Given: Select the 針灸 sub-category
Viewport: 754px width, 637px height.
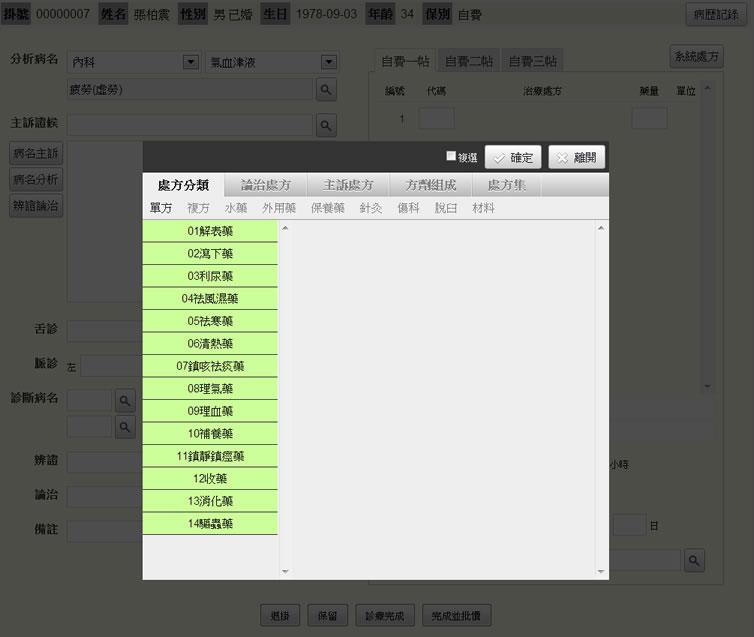Looking at the screenshot, I should coord(371,208).
